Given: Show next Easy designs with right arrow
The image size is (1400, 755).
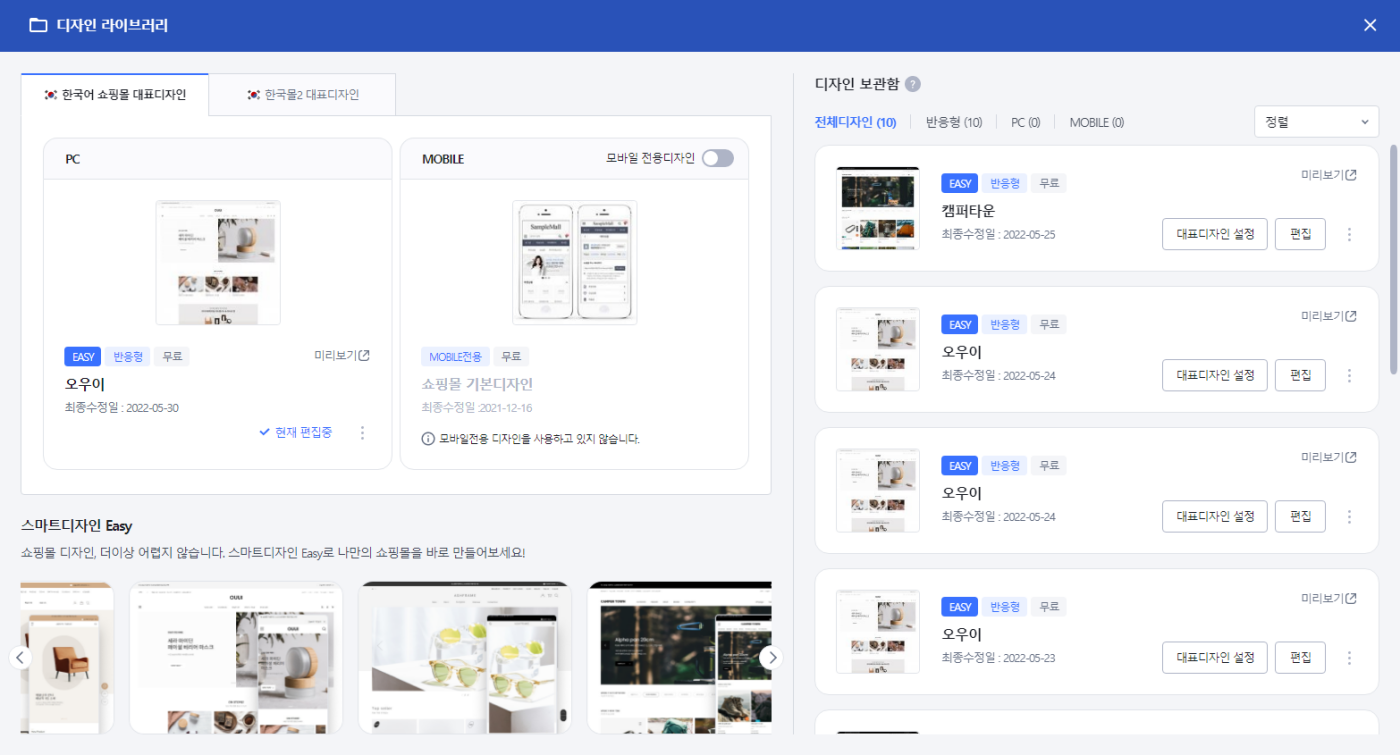Looking at the screenshot, I should tap(771, 657).
